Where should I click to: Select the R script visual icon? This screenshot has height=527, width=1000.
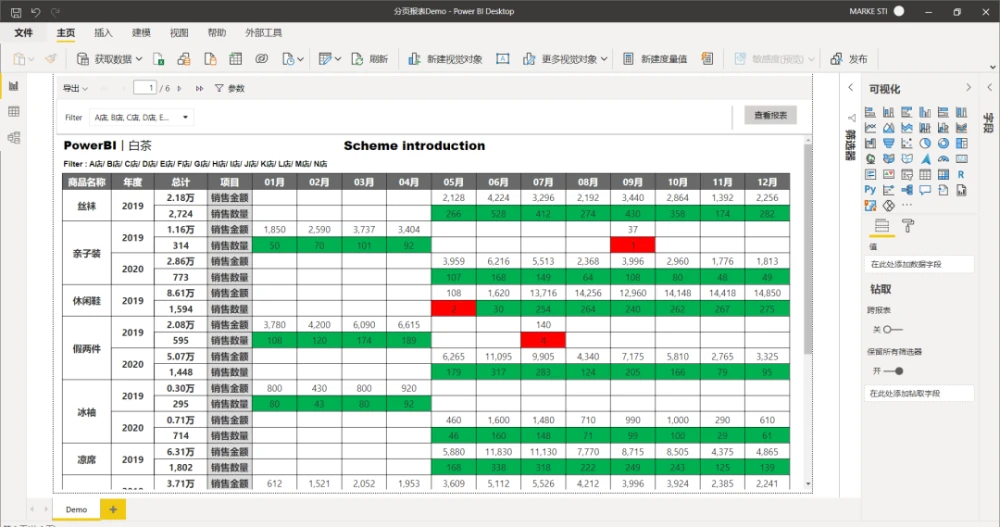961,173
